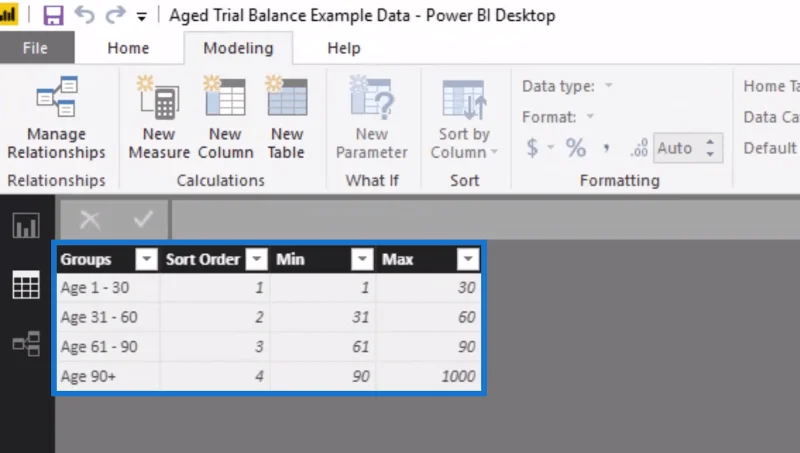Click the Min value 31 cell
Viewport: 800px width, 453px height.
322,317
